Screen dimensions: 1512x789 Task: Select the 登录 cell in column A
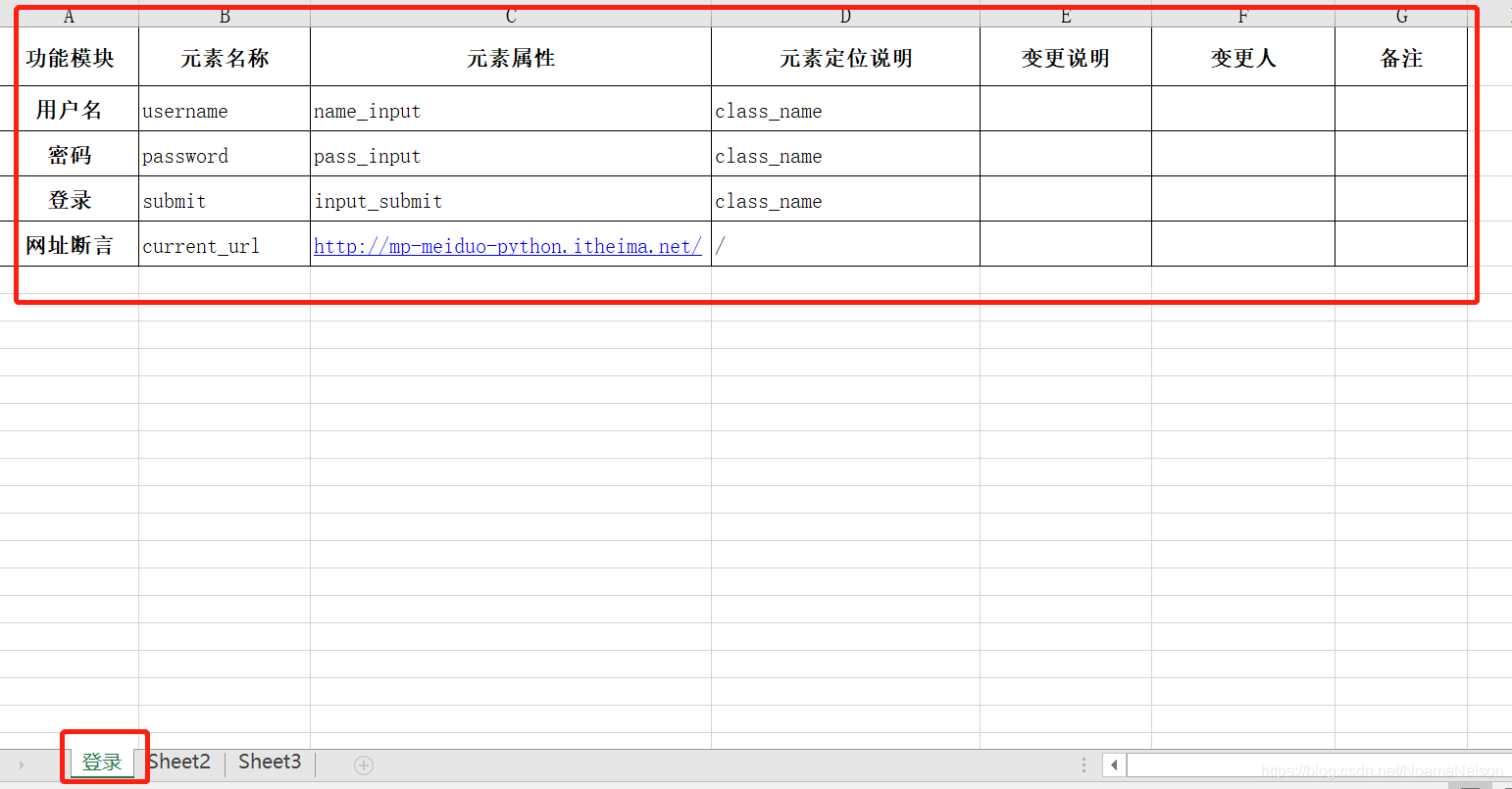pyautogui.click(x=70, y=199)
